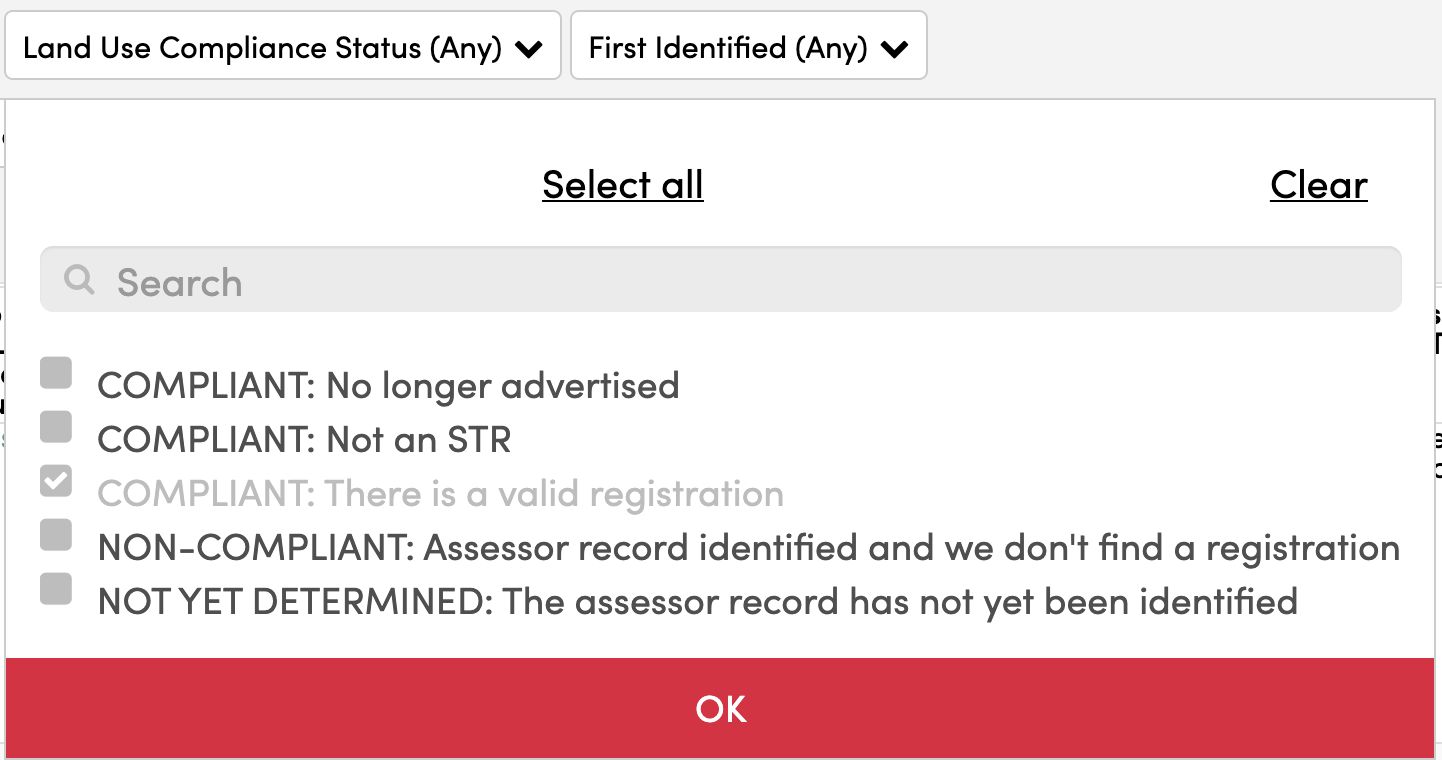Open the First Identified filter dropdown

pyautogui.click(x=748, y=46)
